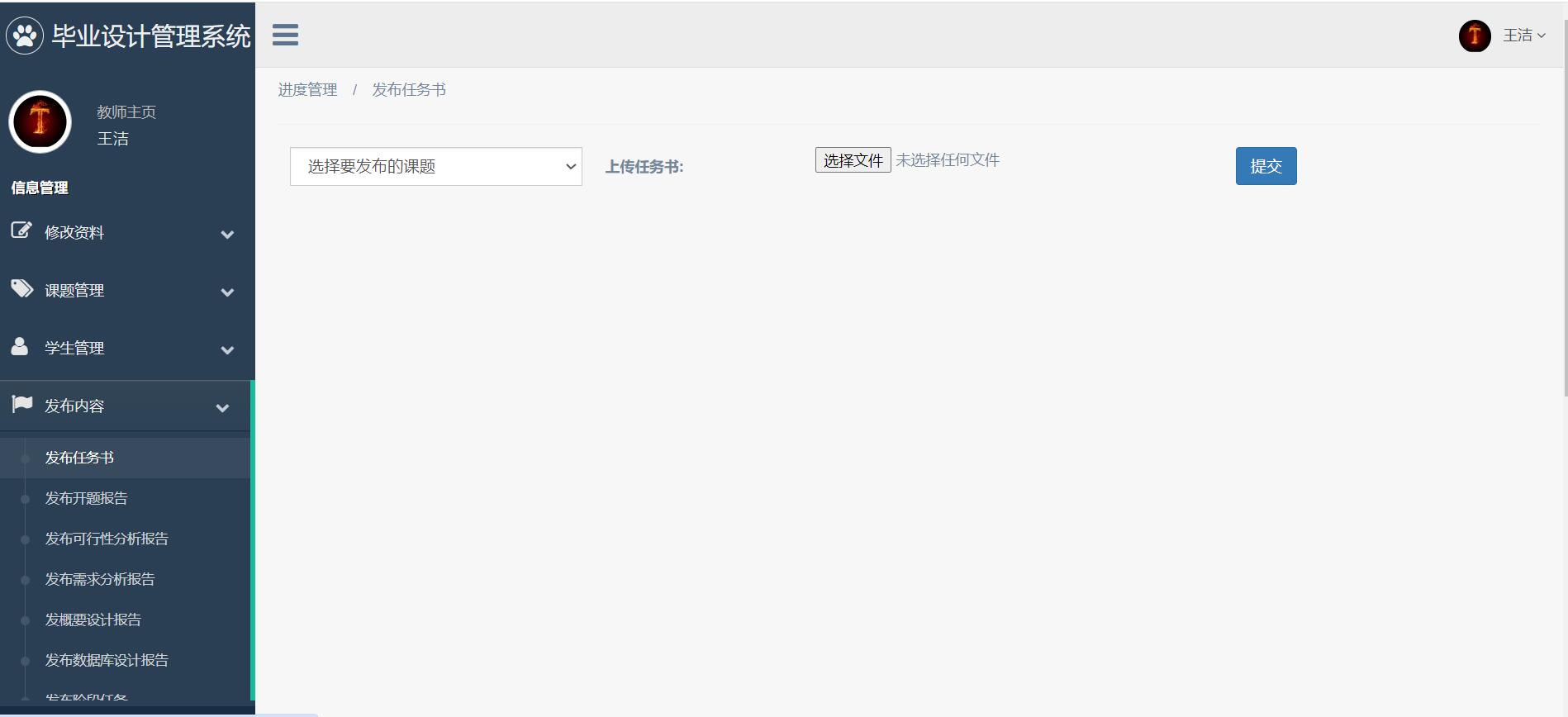Viewport: 1568px width, 717px height.
Task: Click the sidebar profile avatar image
Action: [40, 121]
